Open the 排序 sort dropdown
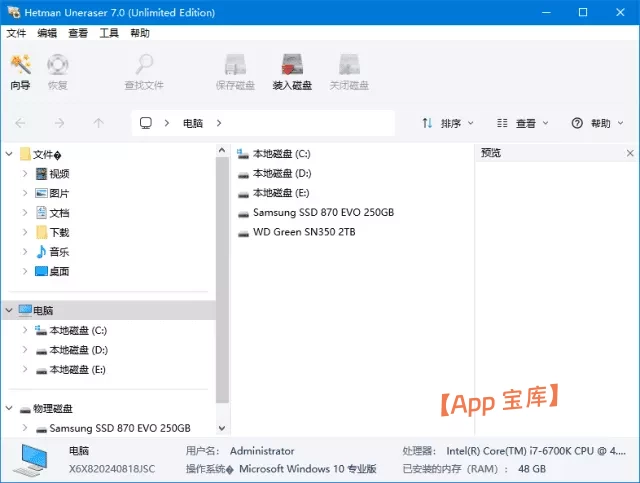The height and width of the screenshot is (483, 640). pos(448,123)
